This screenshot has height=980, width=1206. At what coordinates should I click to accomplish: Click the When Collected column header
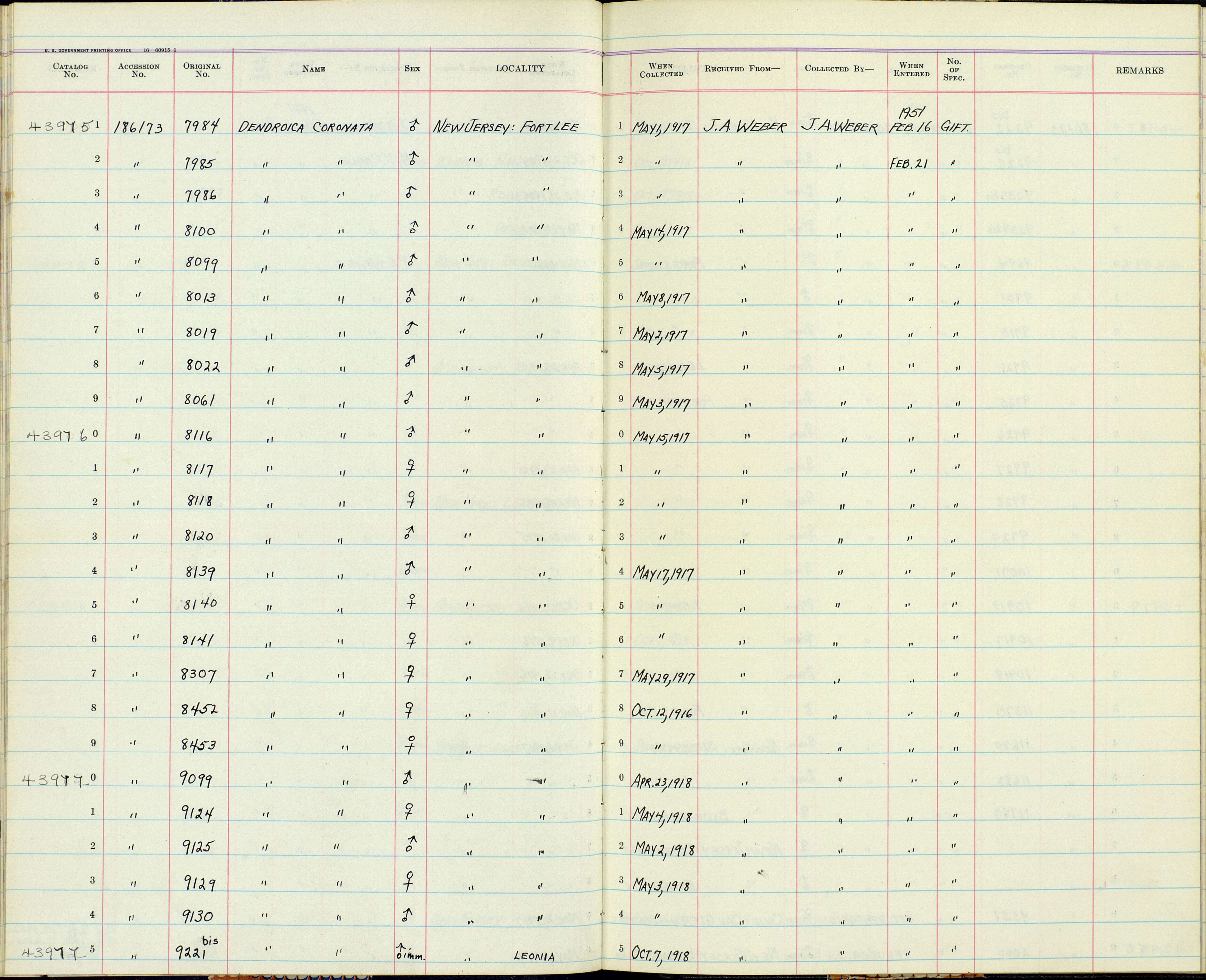[661, 70]
